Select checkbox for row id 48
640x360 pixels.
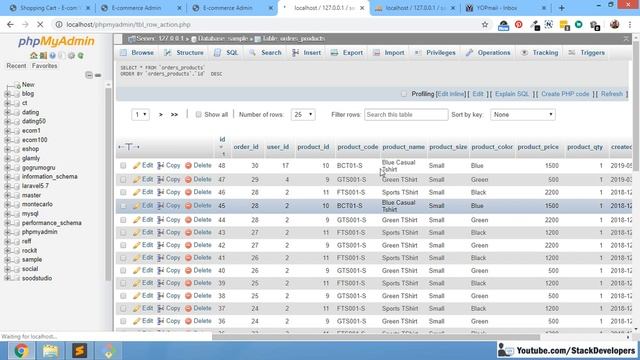click(123, 166)
